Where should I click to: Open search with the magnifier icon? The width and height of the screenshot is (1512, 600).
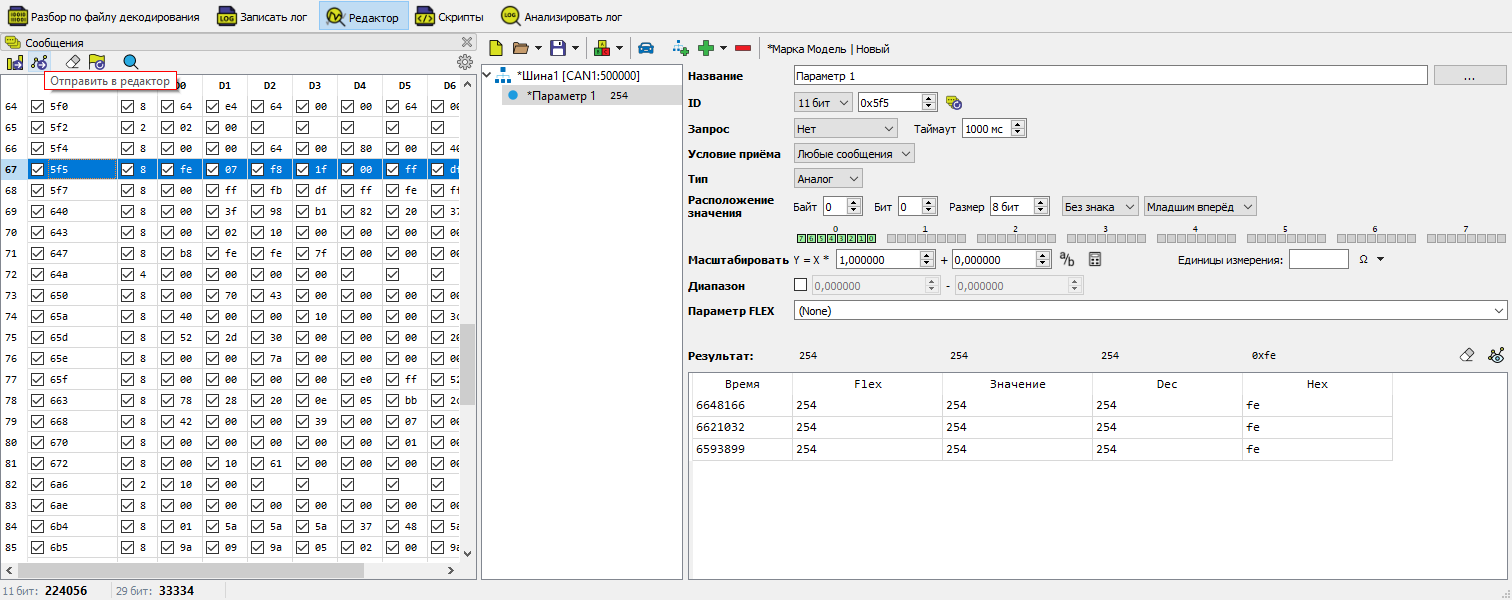pyautogui.click(x=130, y=62)
